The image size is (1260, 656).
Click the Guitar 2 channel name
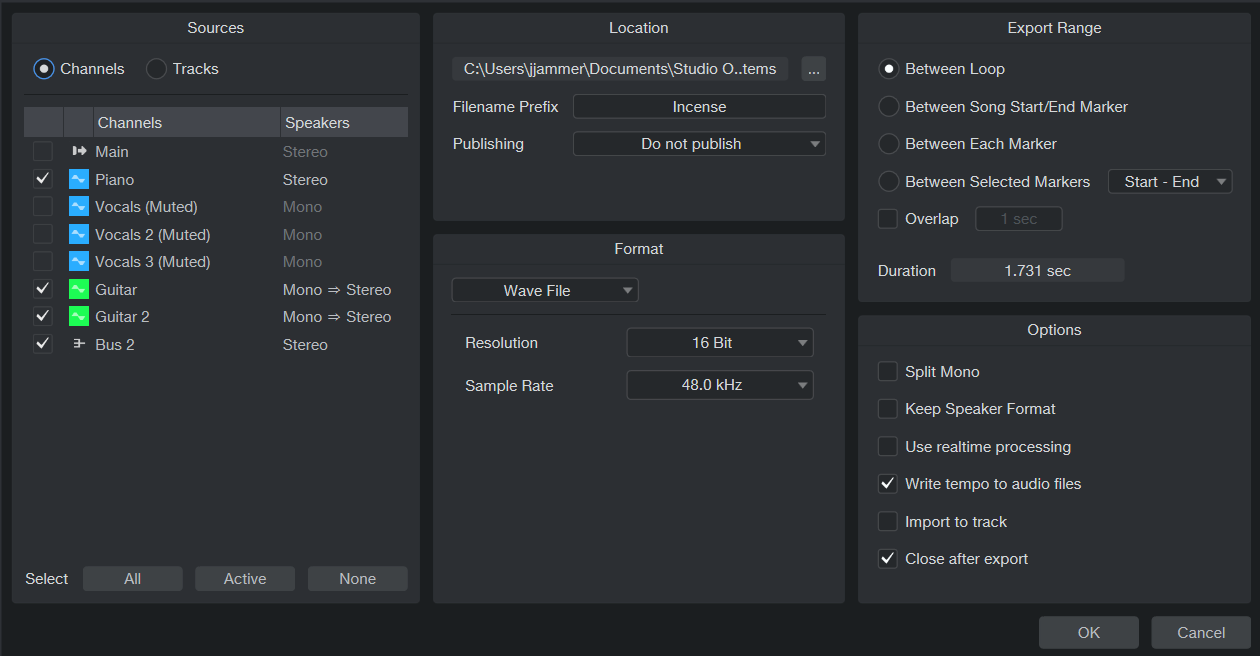click(x=122, y=317)
